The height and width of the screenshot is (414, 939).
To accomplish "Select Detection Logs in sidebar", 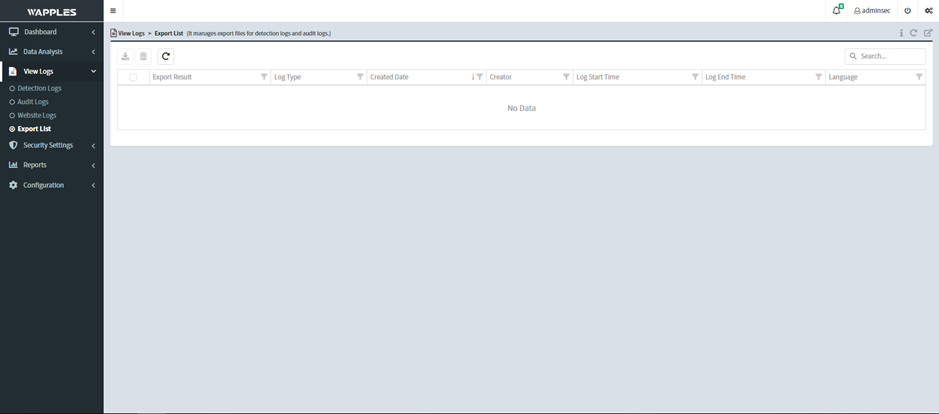I will point(39,89).
